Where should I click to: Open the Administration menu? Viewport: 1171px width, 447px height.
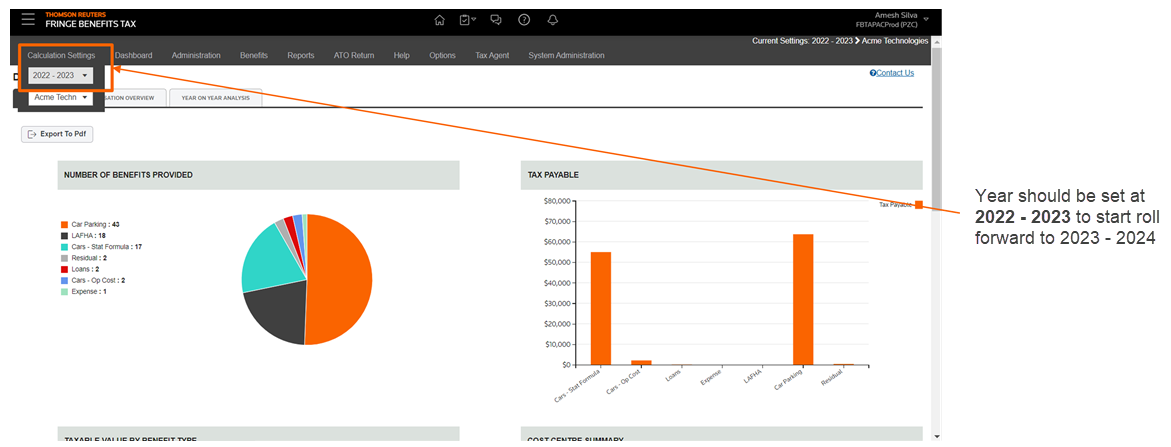[196, 55]
